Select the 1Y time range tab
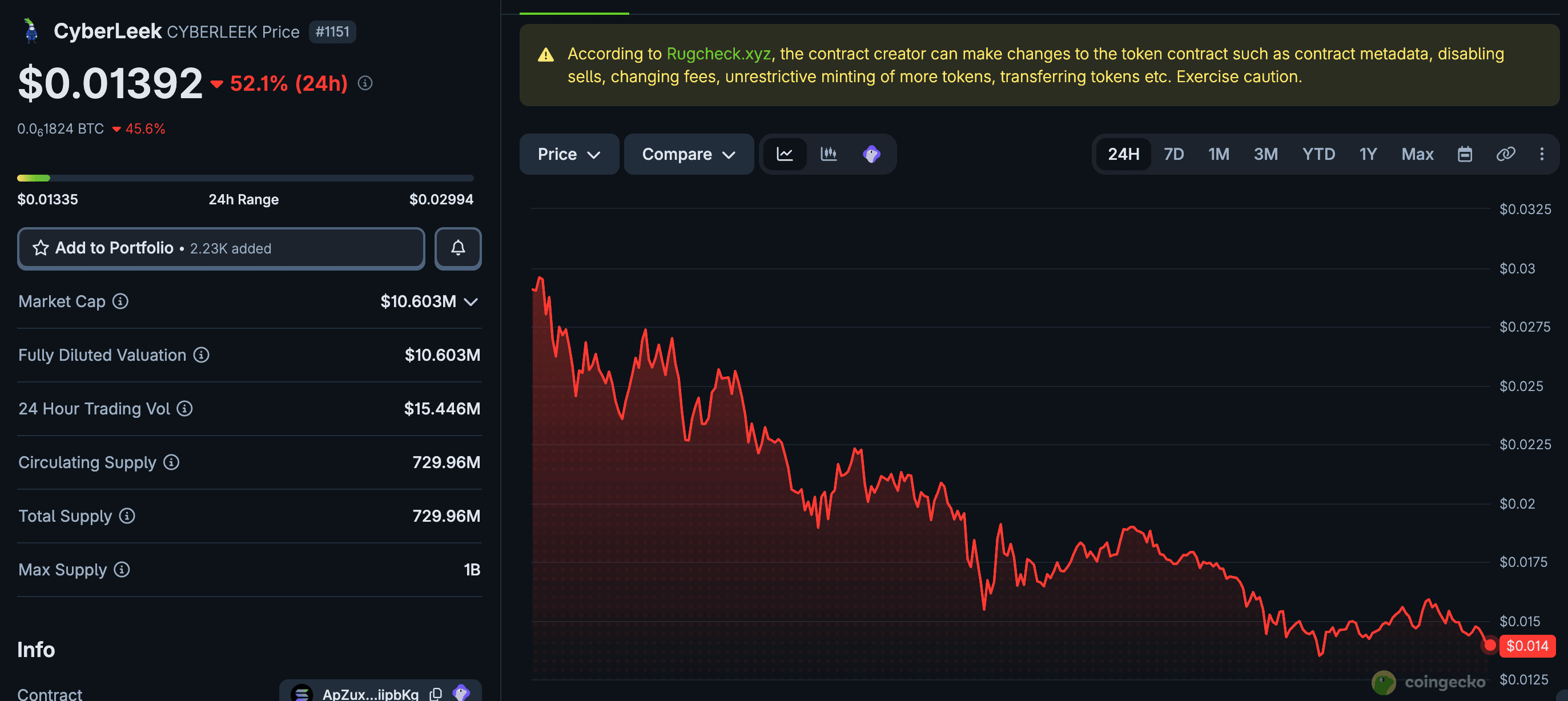Image resolution: width=1568 pixels, height=701 pixels. click(1368, 154)
